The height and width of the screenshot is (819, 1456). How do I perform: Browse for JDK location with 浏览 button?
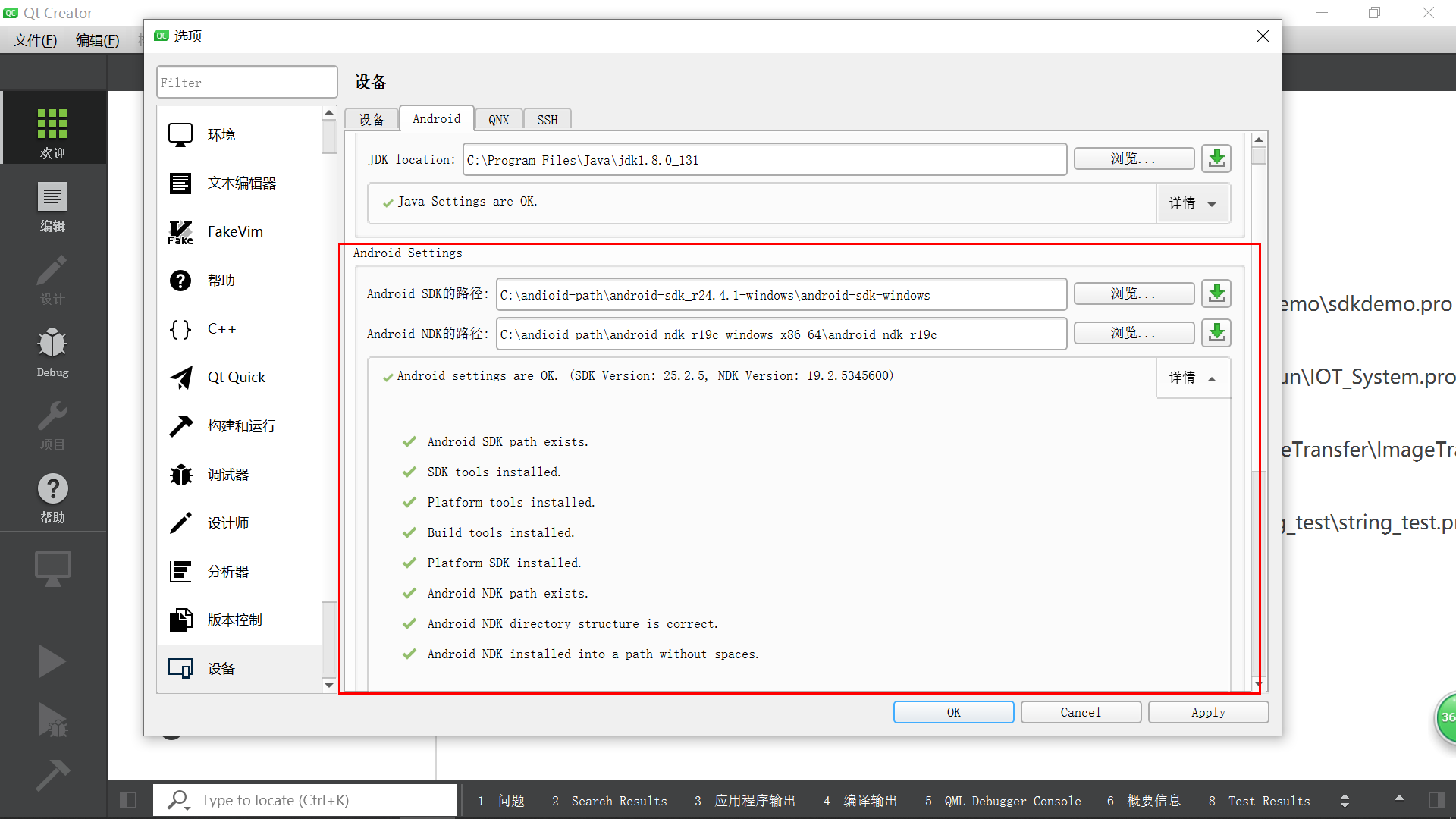coord(1134,158)
